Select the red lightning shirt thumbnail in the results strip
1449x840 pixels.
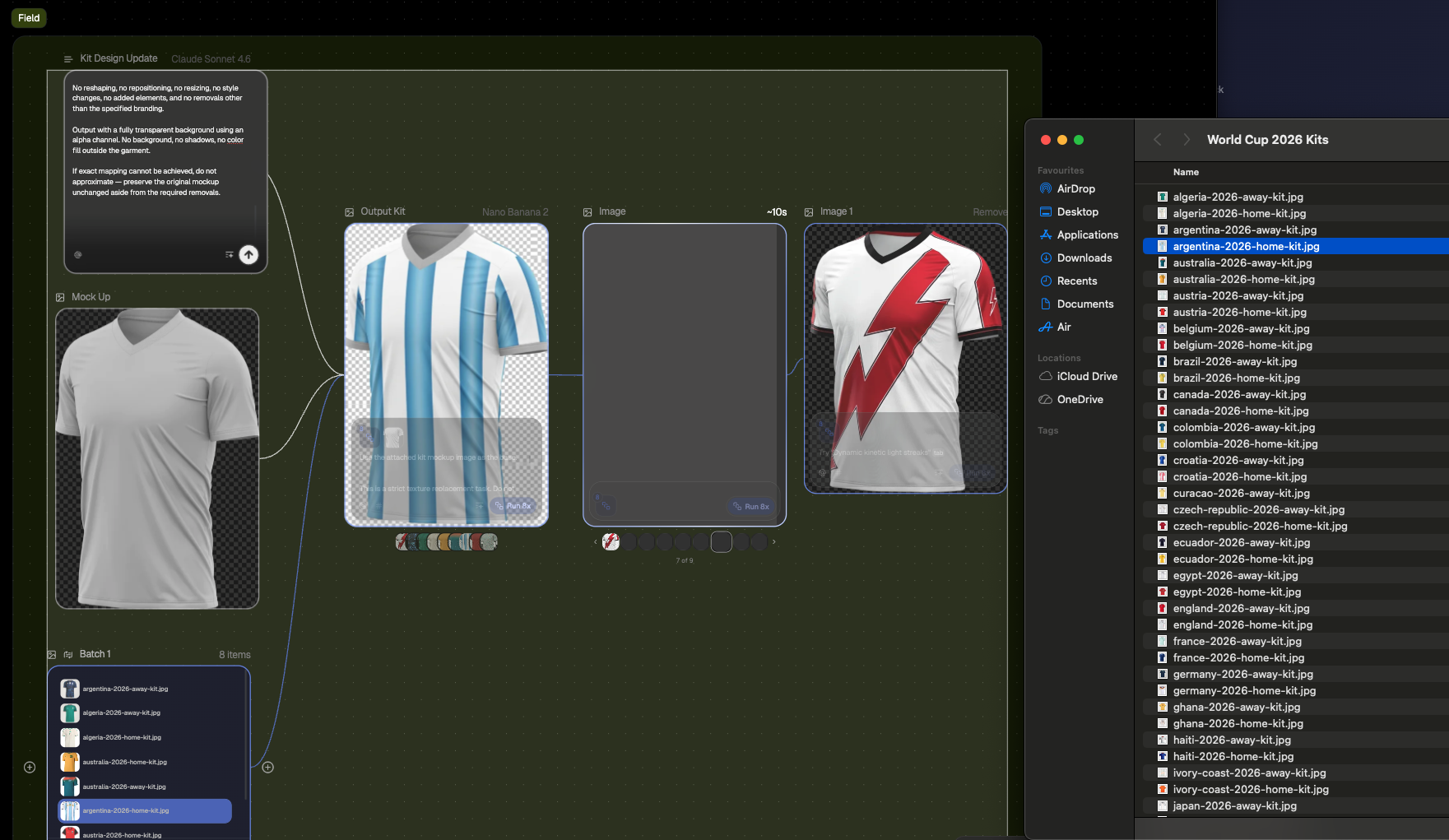tap(611, 542)
